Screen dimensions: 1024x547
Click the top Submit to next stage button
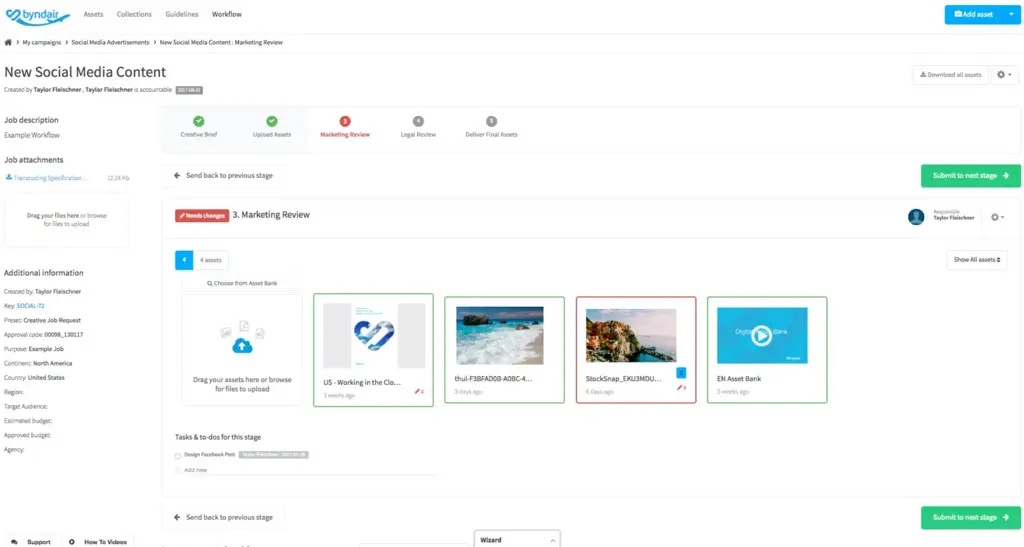pos(970,176)
